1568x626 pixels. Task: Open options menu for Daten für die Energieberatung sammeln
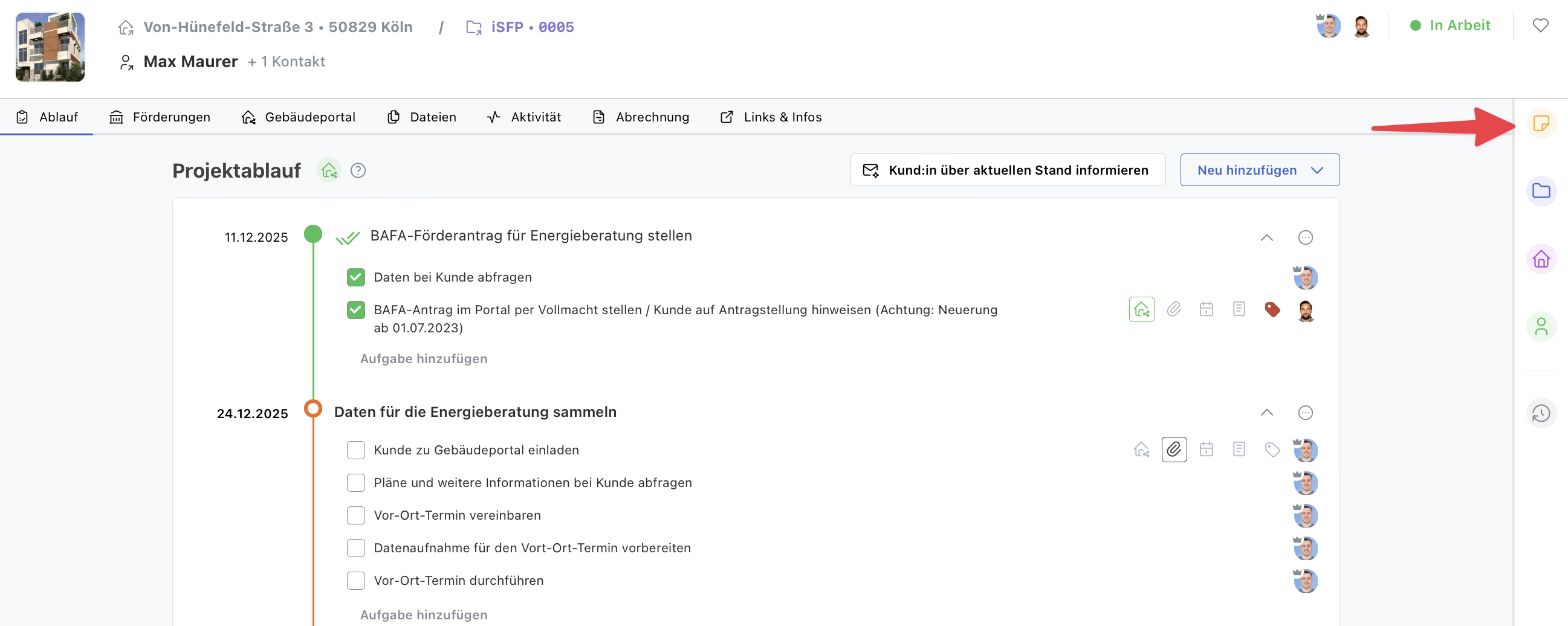(1305, 413)
